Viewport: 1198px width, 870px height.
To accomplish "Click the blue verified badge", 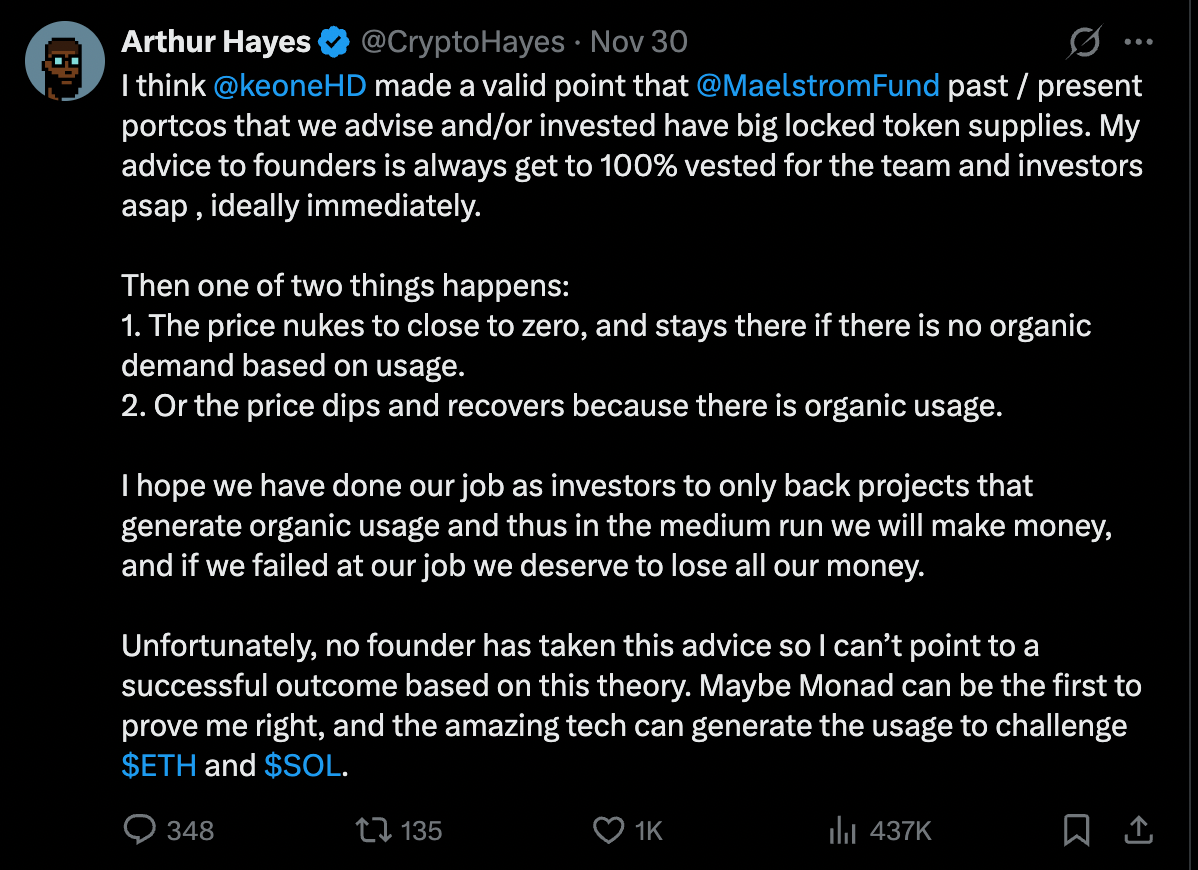I will click(x=333, y=42).
